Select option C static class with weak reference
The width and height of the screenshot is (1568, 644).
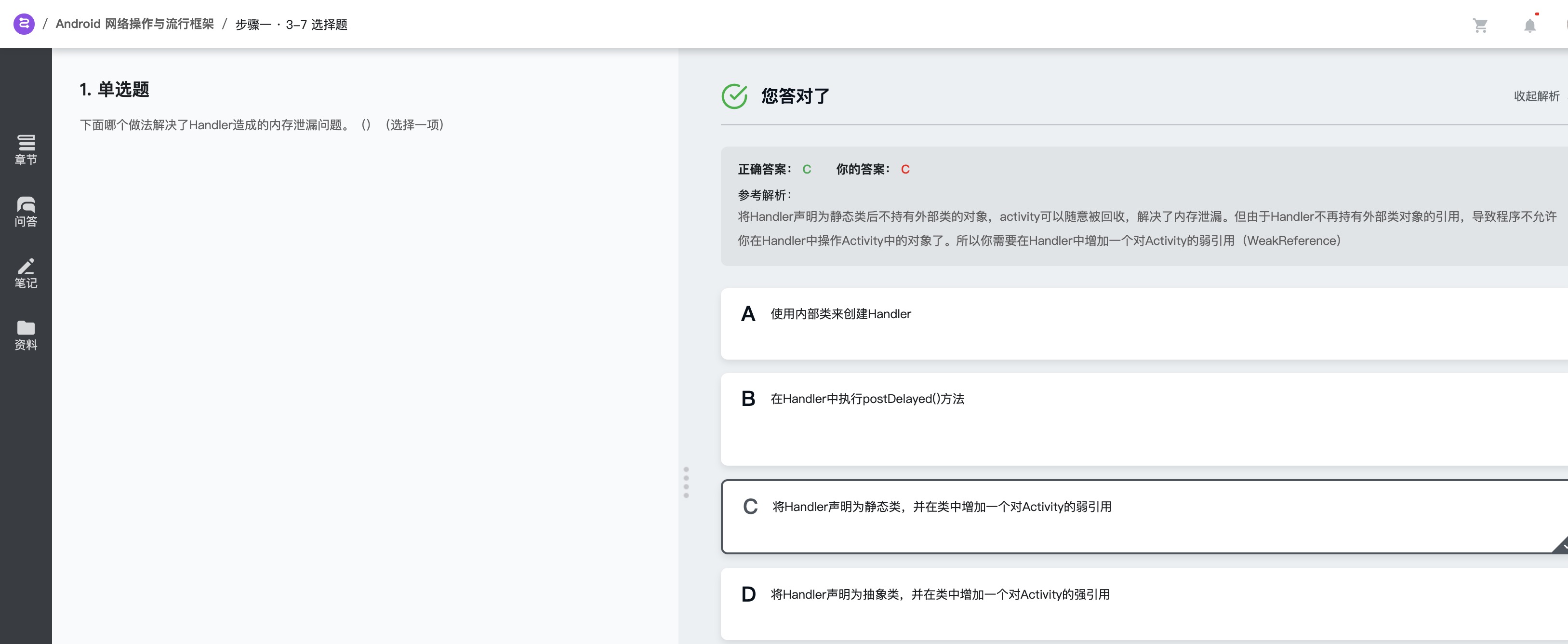(1144, 516)
